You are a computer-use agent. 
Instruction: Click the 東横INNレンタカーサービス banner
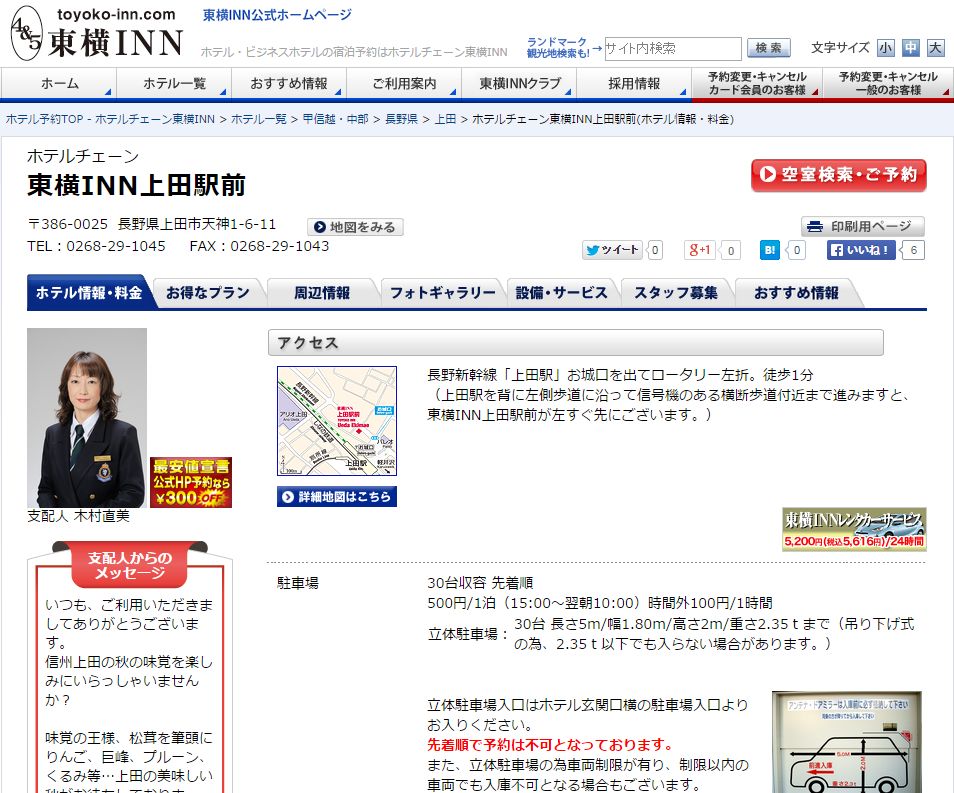(854, 529)
